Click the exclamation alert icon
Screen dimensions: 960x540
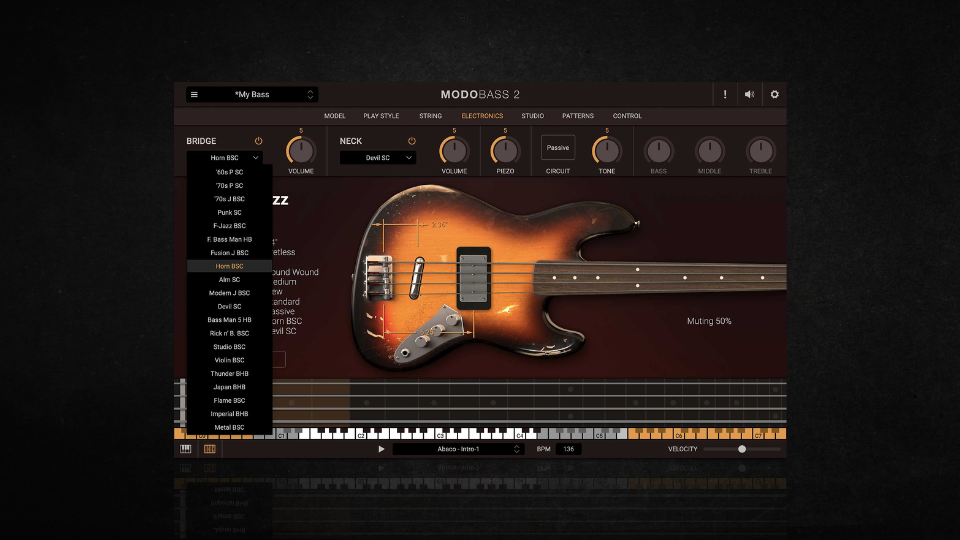pos(725,94)
